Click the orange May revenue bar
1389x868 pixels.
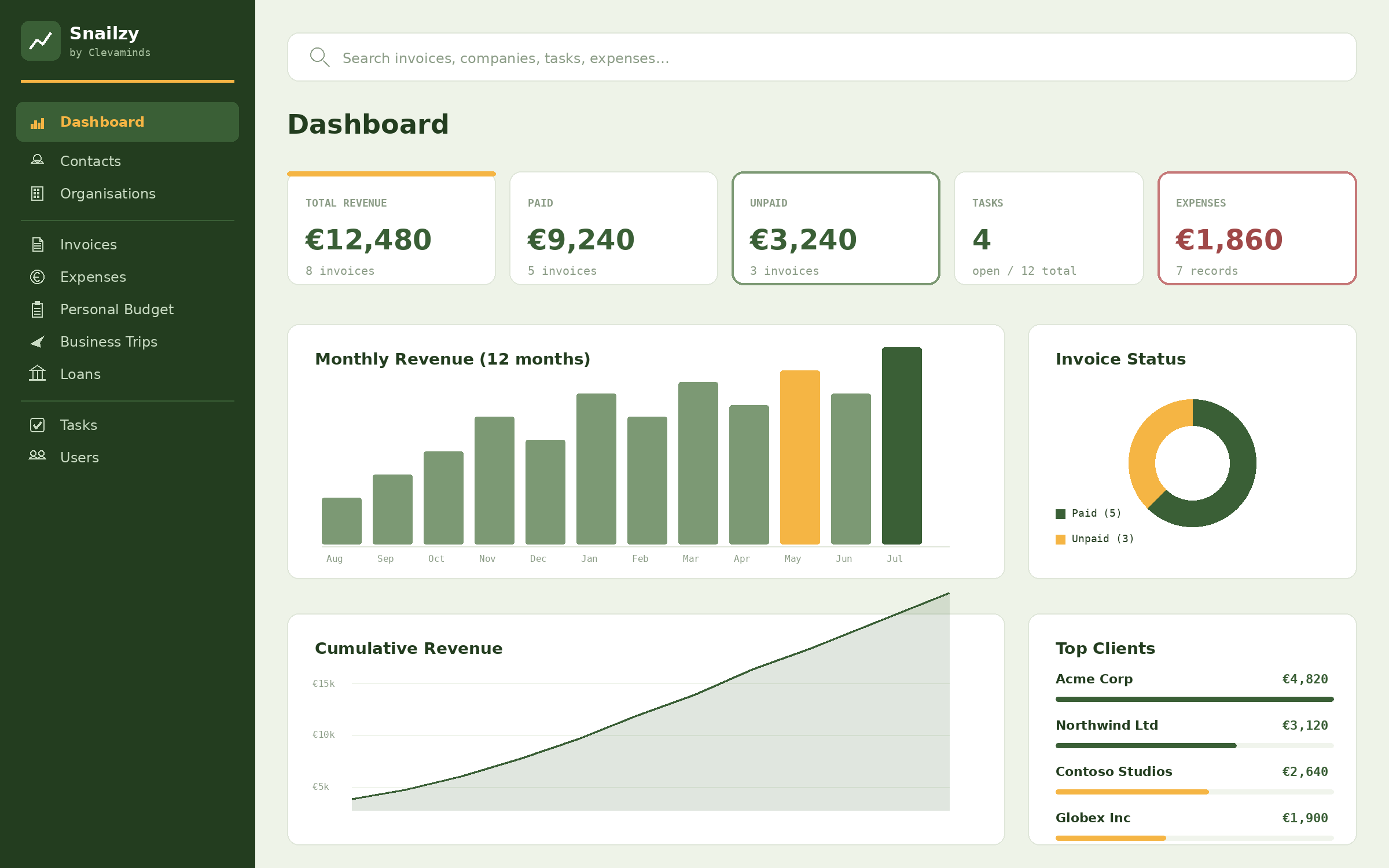tap(800, 457)
